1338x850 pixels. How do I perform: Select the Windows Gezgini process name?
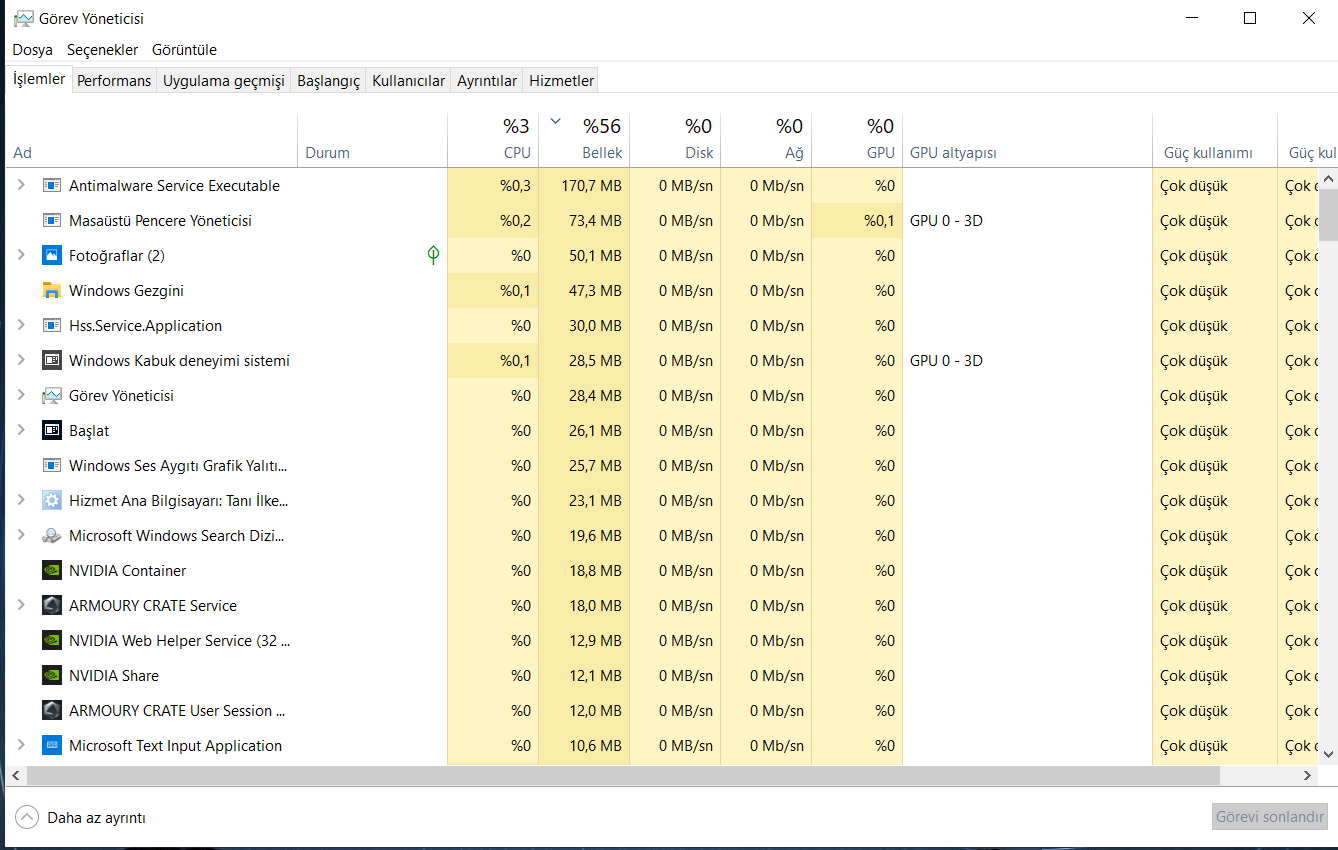pyautogui.click(x=126, y=291)
